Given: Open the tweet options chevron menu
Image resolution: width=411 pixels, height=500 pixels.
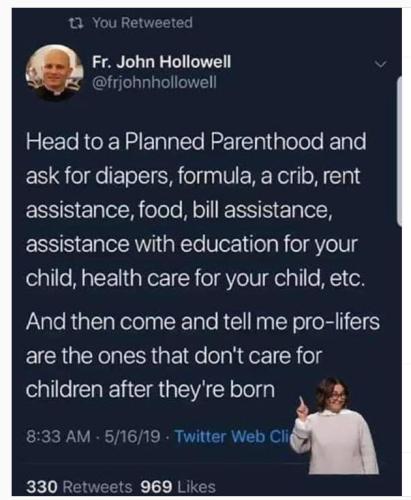Looking at the screenshot, I should coord(380,63).
